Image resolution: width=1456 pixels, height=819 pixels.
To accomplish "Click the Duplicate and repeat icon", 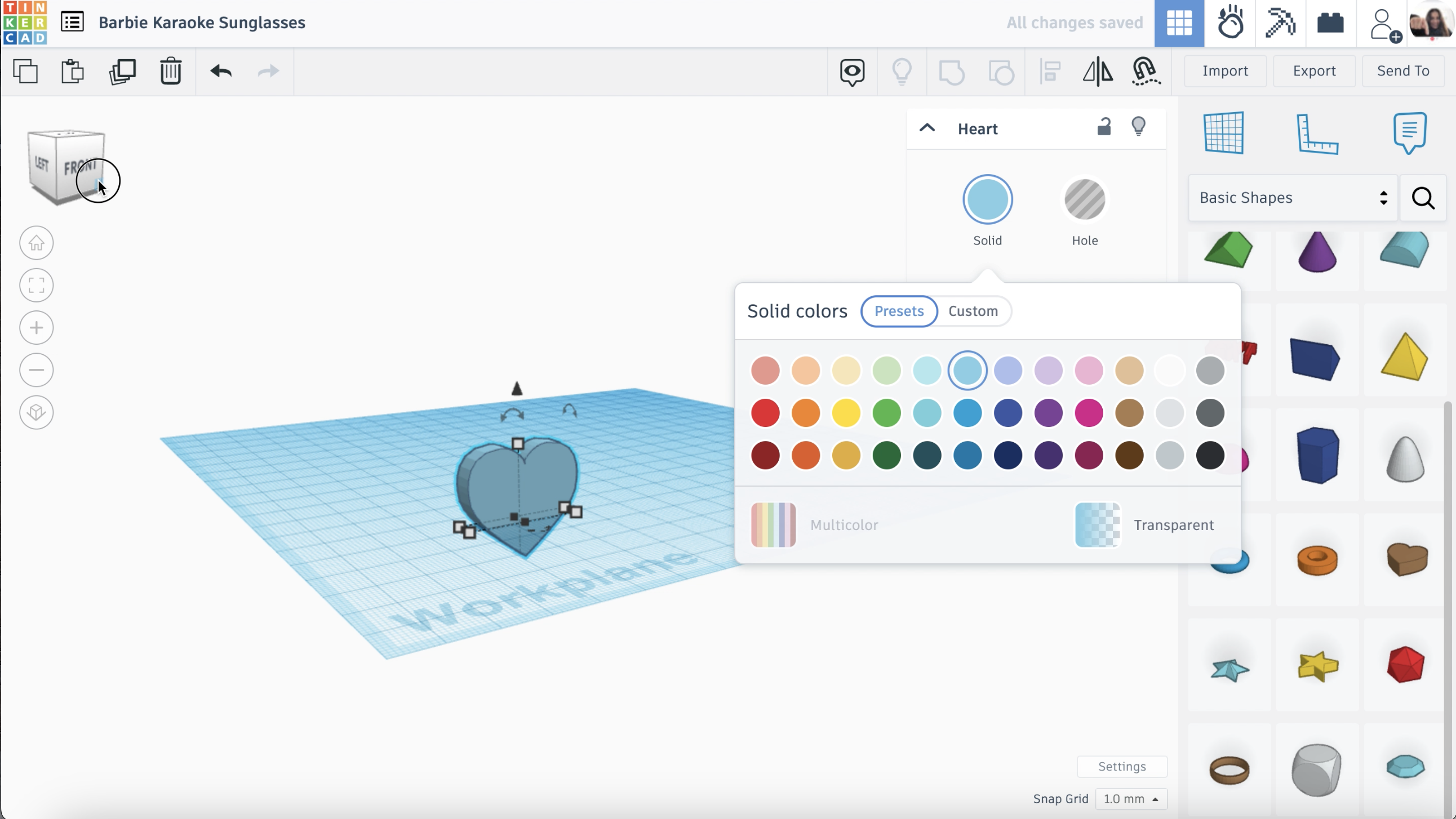I will (122, 72).
